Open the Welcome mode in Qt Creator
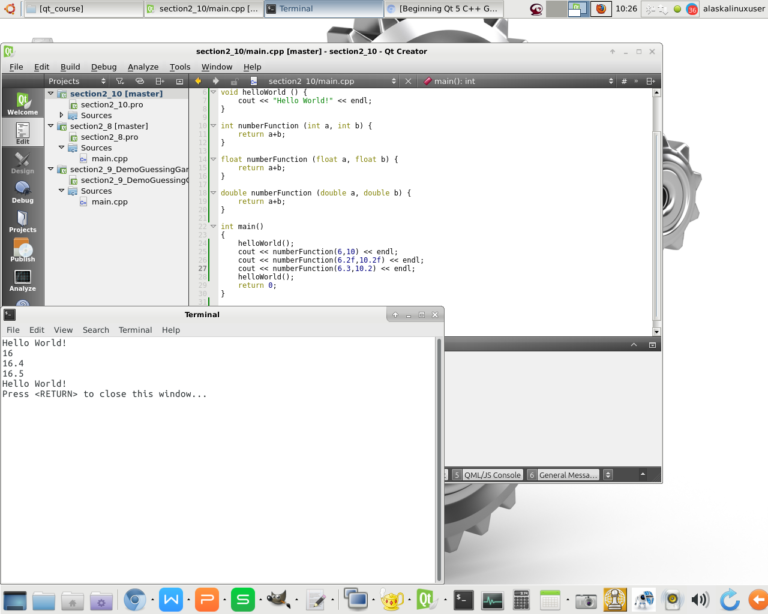Image resolution: width=768 pixels, height=614 pixels. click(x=22, y=103)
